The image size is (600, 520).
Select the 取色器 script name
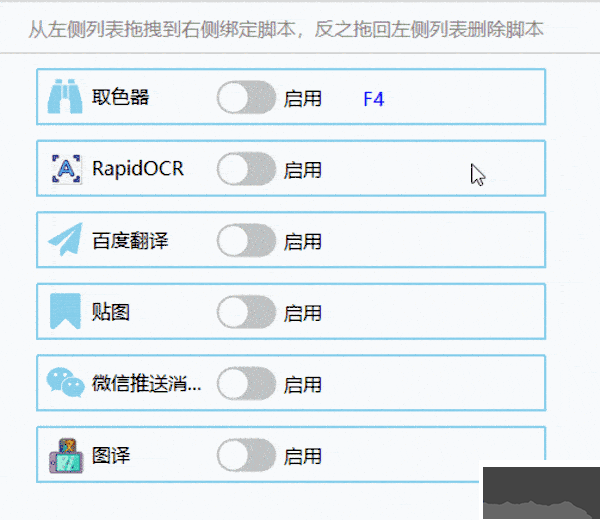click(x=120, y=98)
